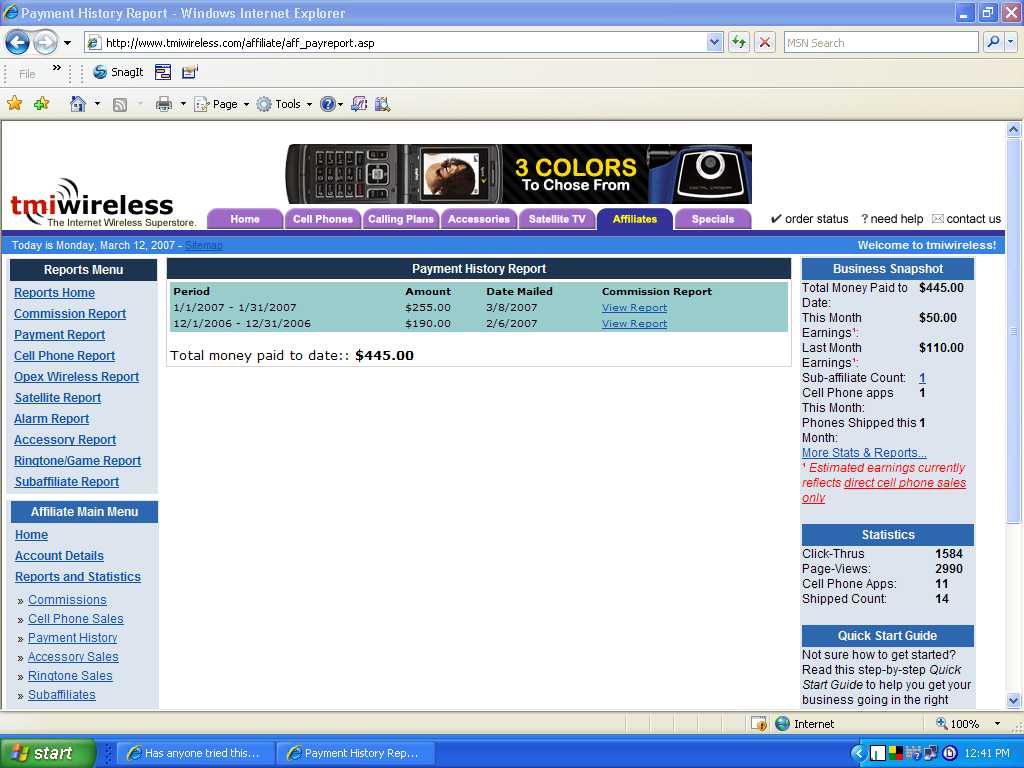Switch to 'Has anyone tried this' taskbar window

(x=194, y=753)
